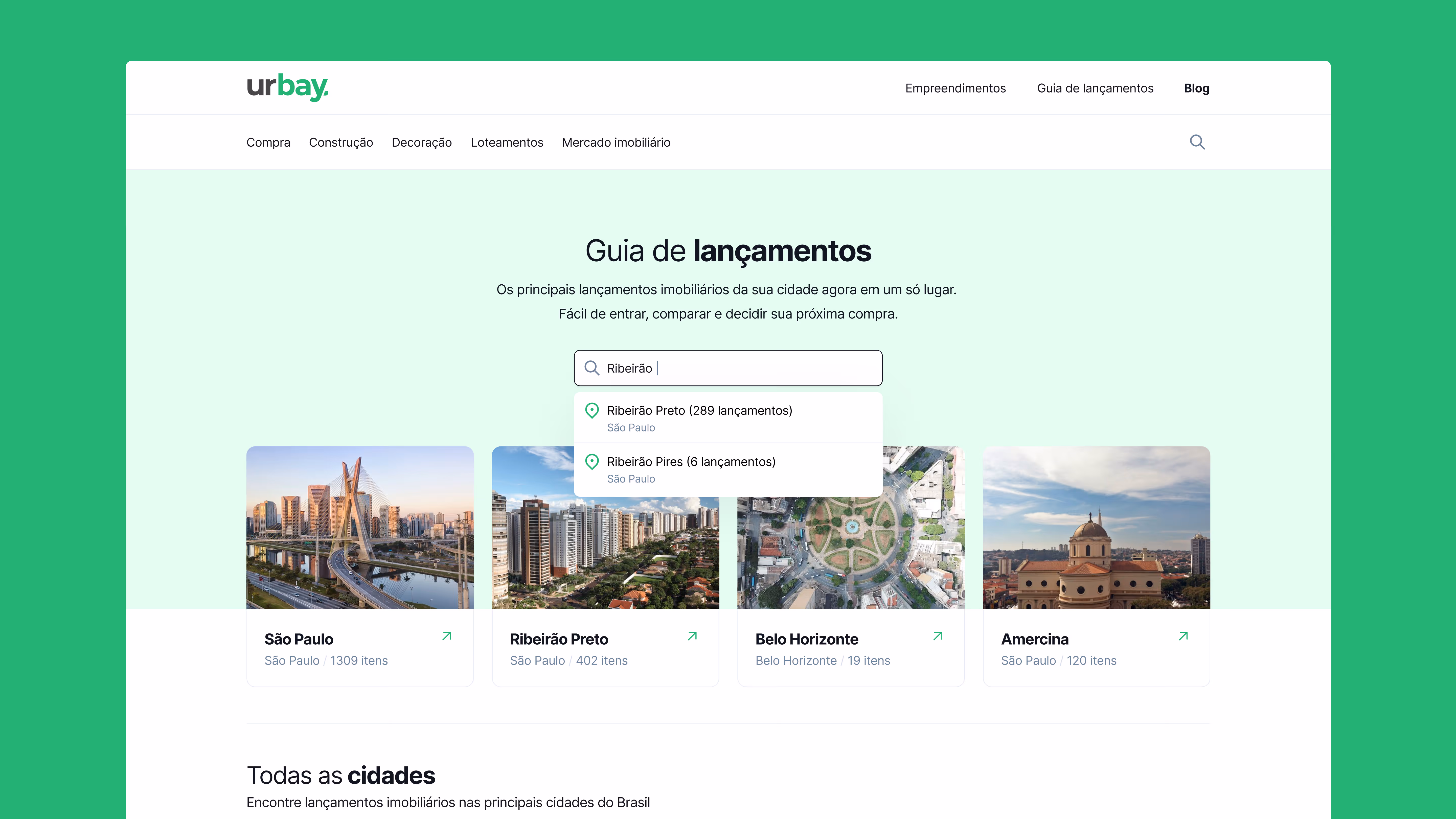
Task: Open the Amercina domed church photo
Action: point(1097,527)
